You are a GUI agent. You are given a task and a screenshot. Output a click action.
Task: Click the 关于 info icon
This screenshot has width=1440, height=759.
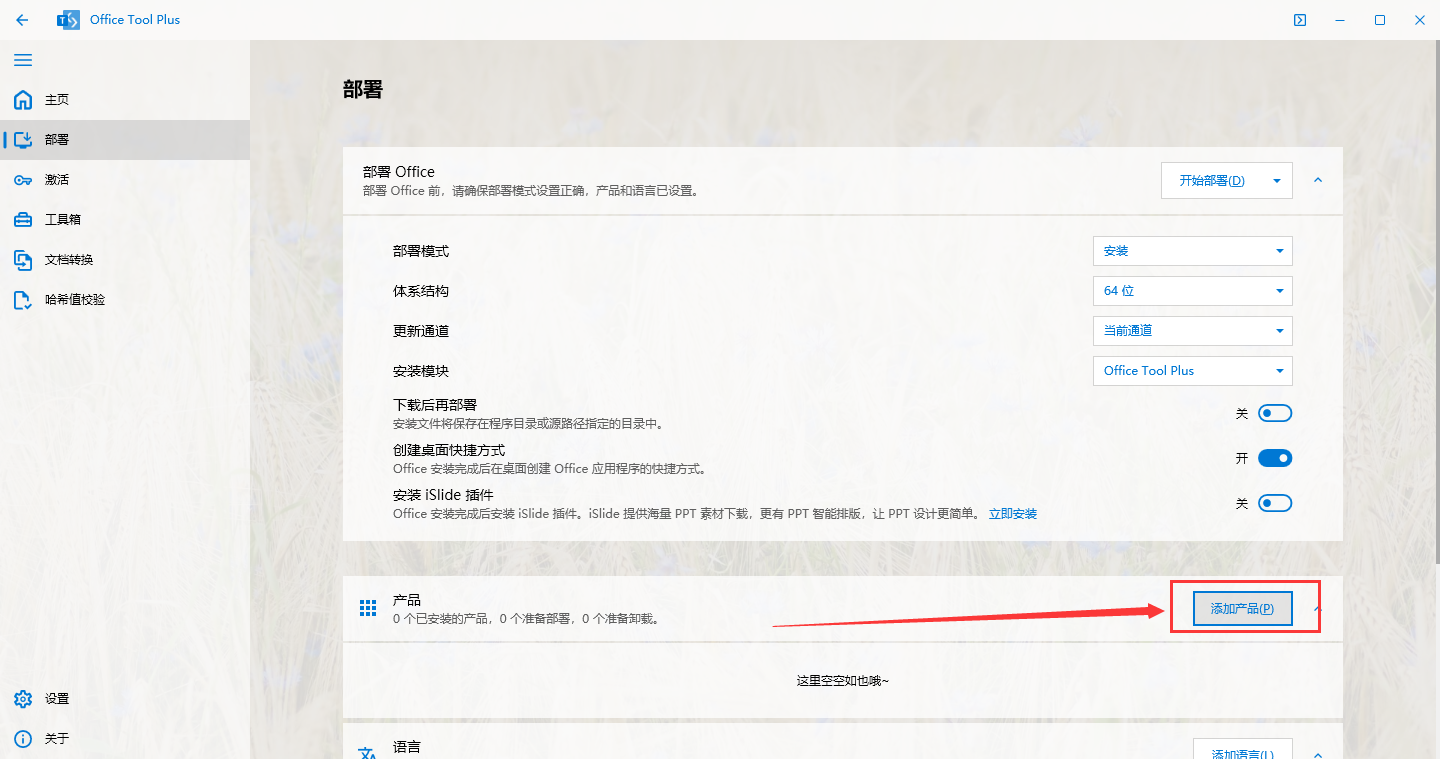tap(55, 738)
